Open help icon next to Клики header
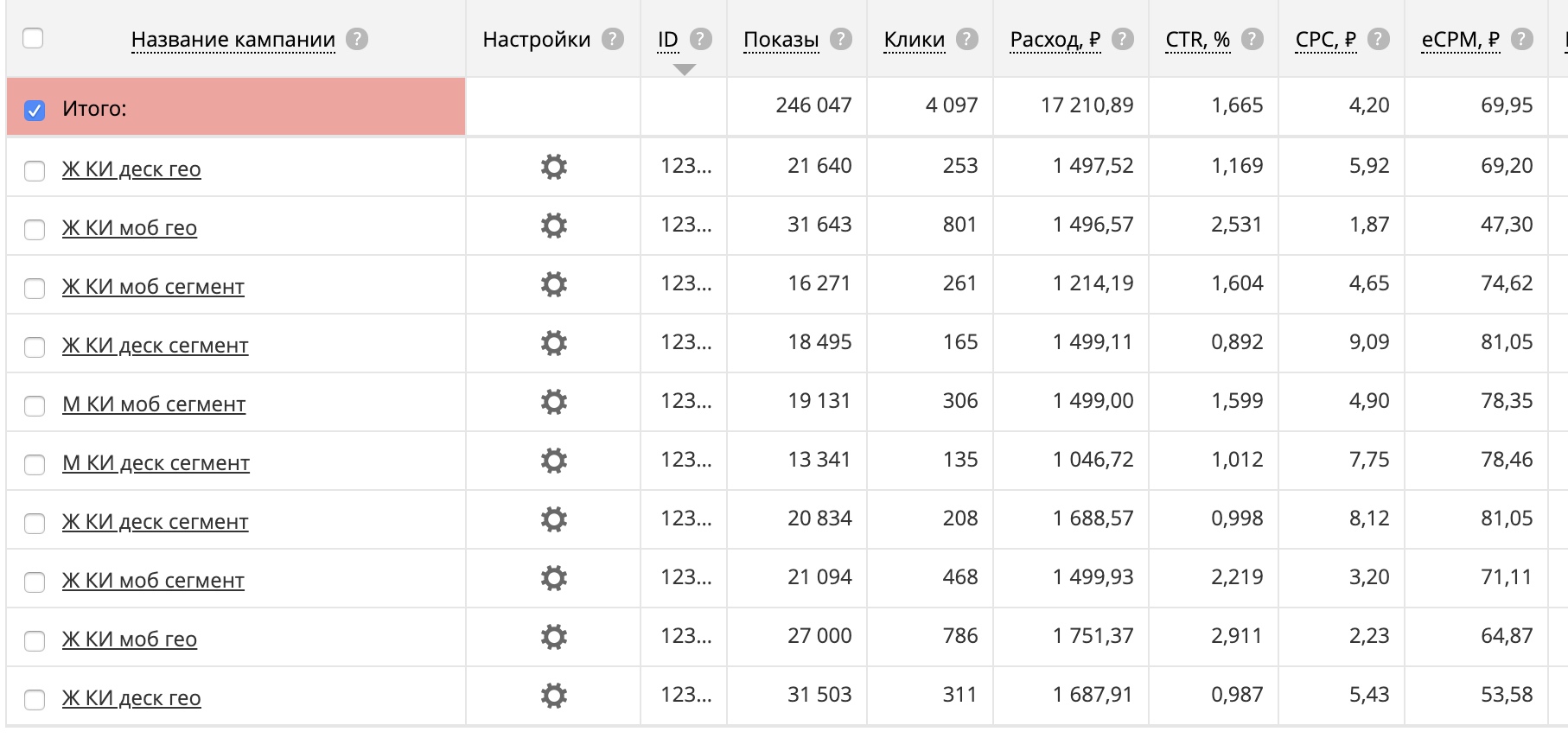This screenshot has height=738, width=1568. [967, 40]
